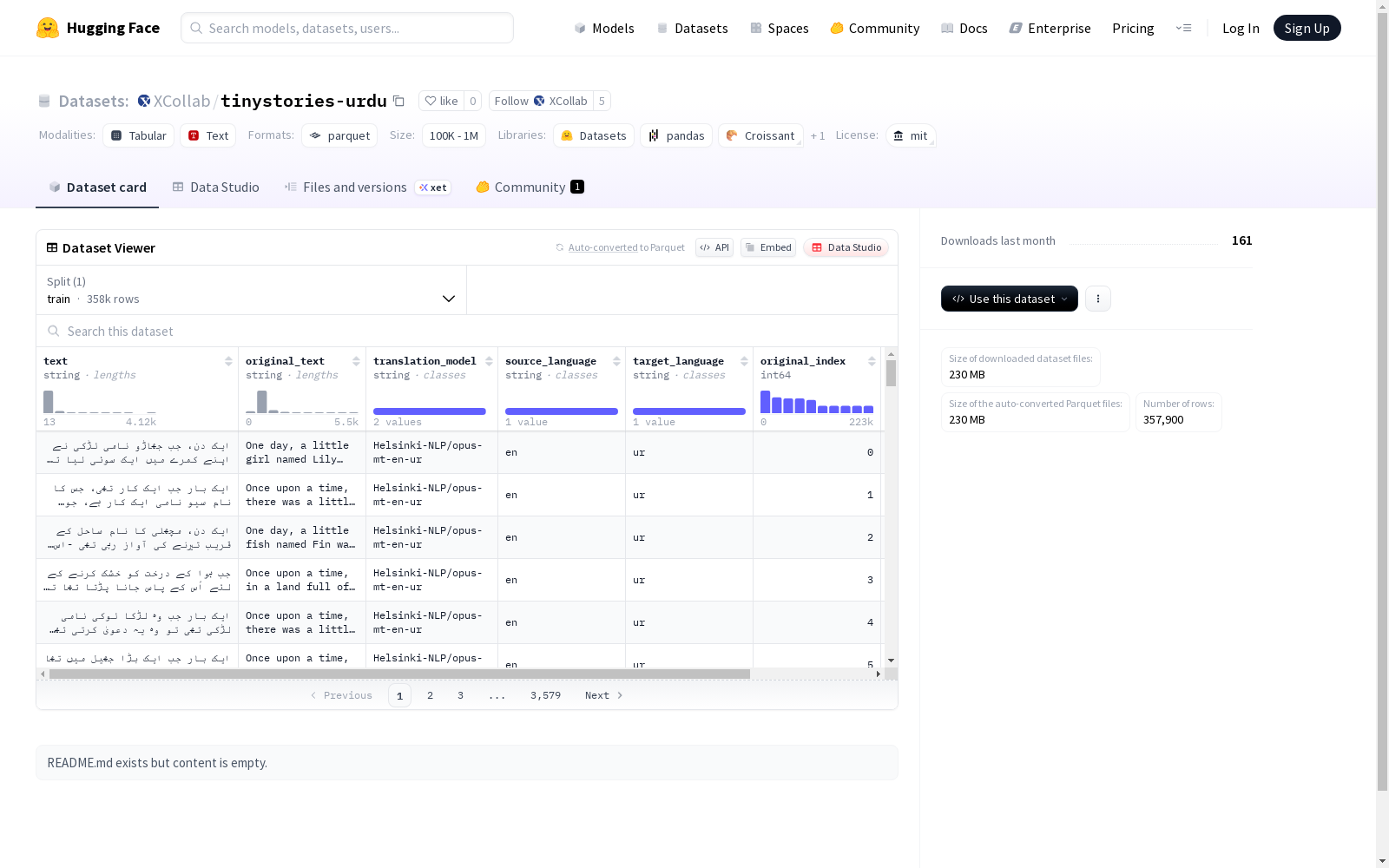Click the table horizontal scrollbar
Screen dimensions: 1389x868
tap(399, 674)
